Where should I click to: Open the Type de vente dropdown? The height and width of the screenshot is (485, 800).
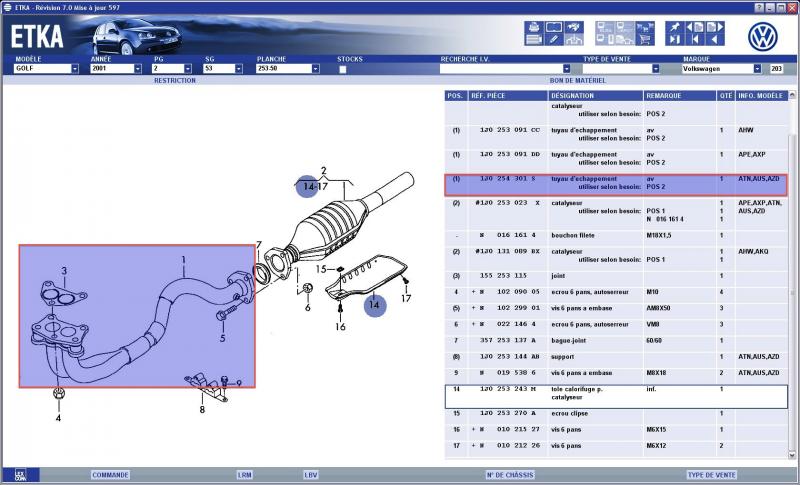coord(656,69)
